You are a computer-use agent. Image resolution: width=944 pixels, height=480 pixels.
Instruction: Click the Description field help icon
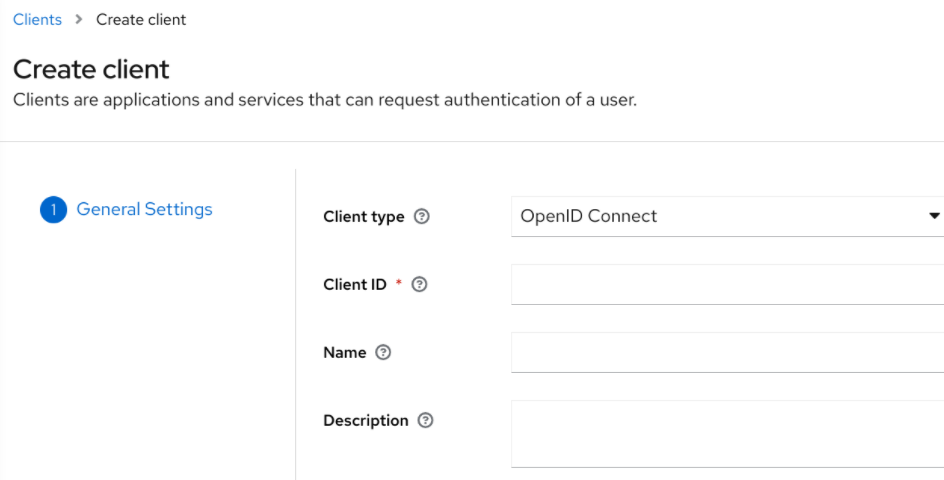(425, 421)
